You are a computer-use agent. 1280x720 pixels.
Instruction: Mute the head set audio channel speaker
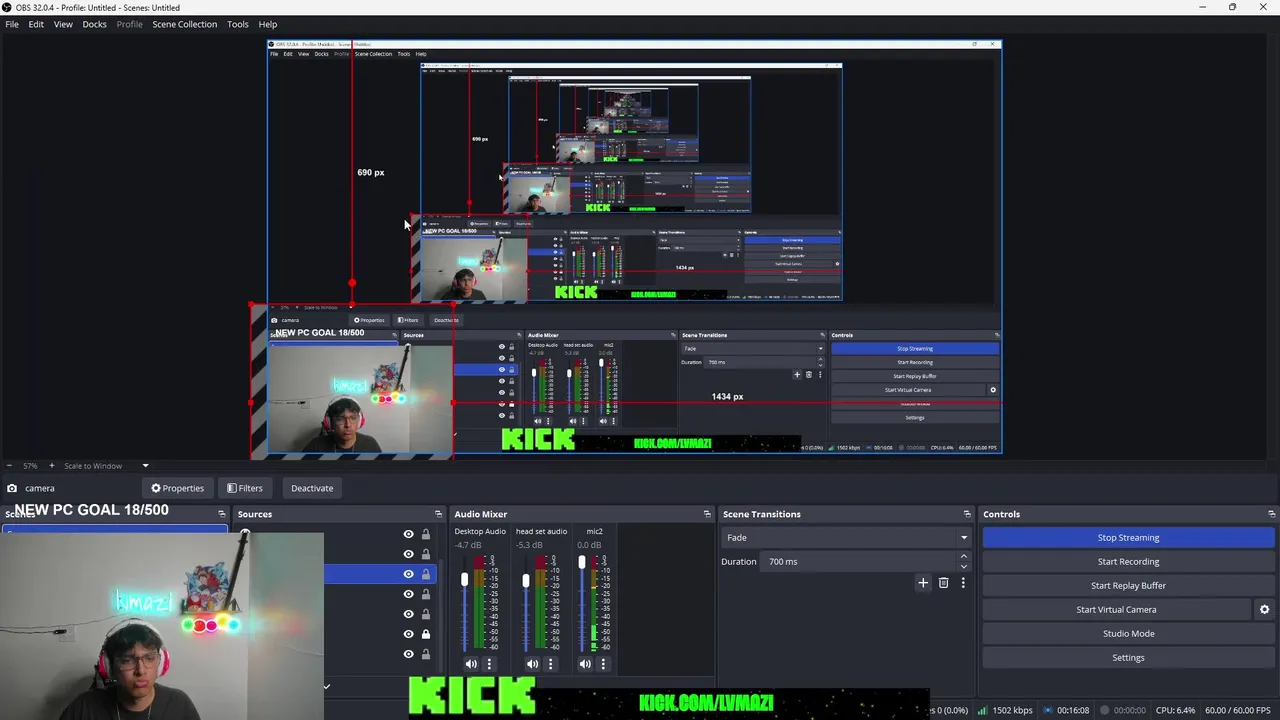tap(532, 664)
